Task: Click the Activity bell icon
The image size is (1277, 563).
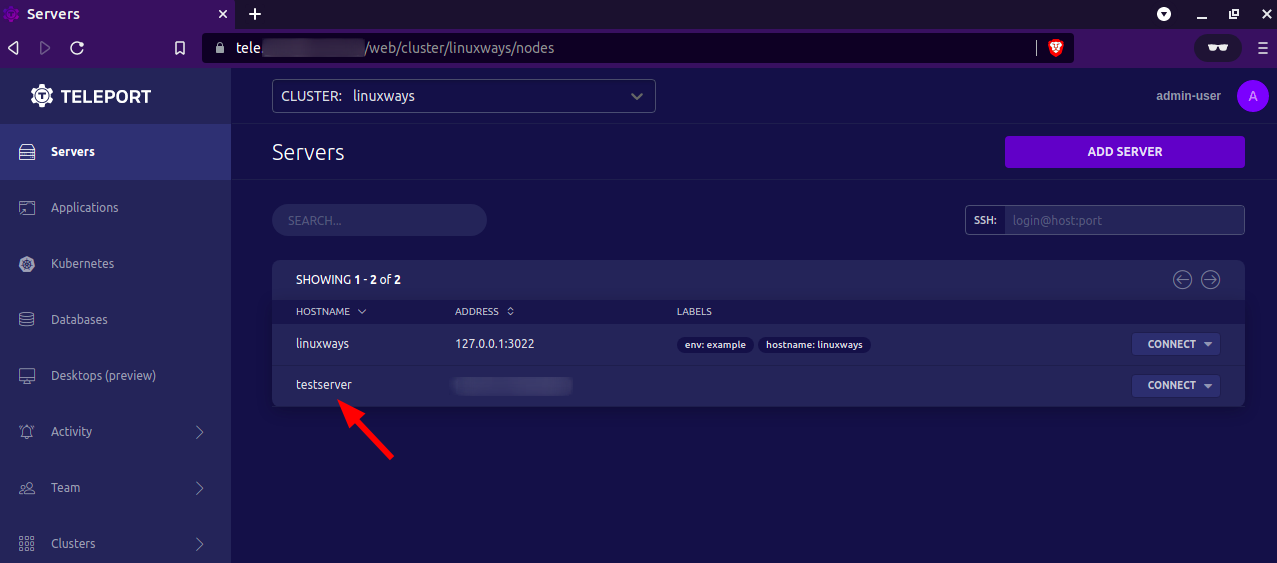Action: point(28,432)
